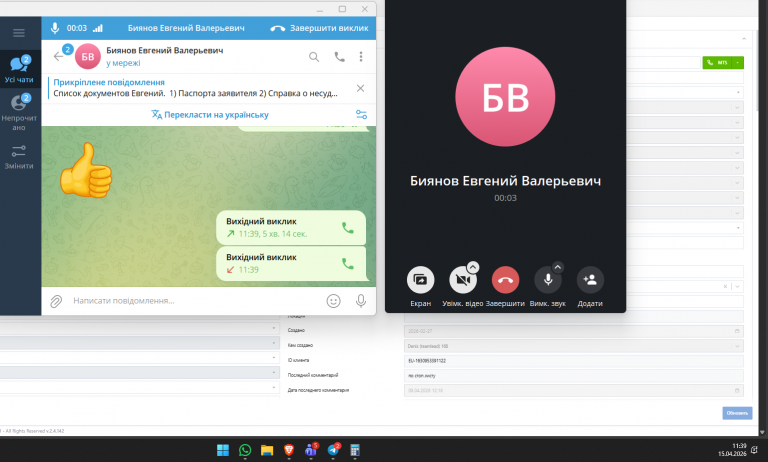Open File Explorer from taskbar

[267, 450]
